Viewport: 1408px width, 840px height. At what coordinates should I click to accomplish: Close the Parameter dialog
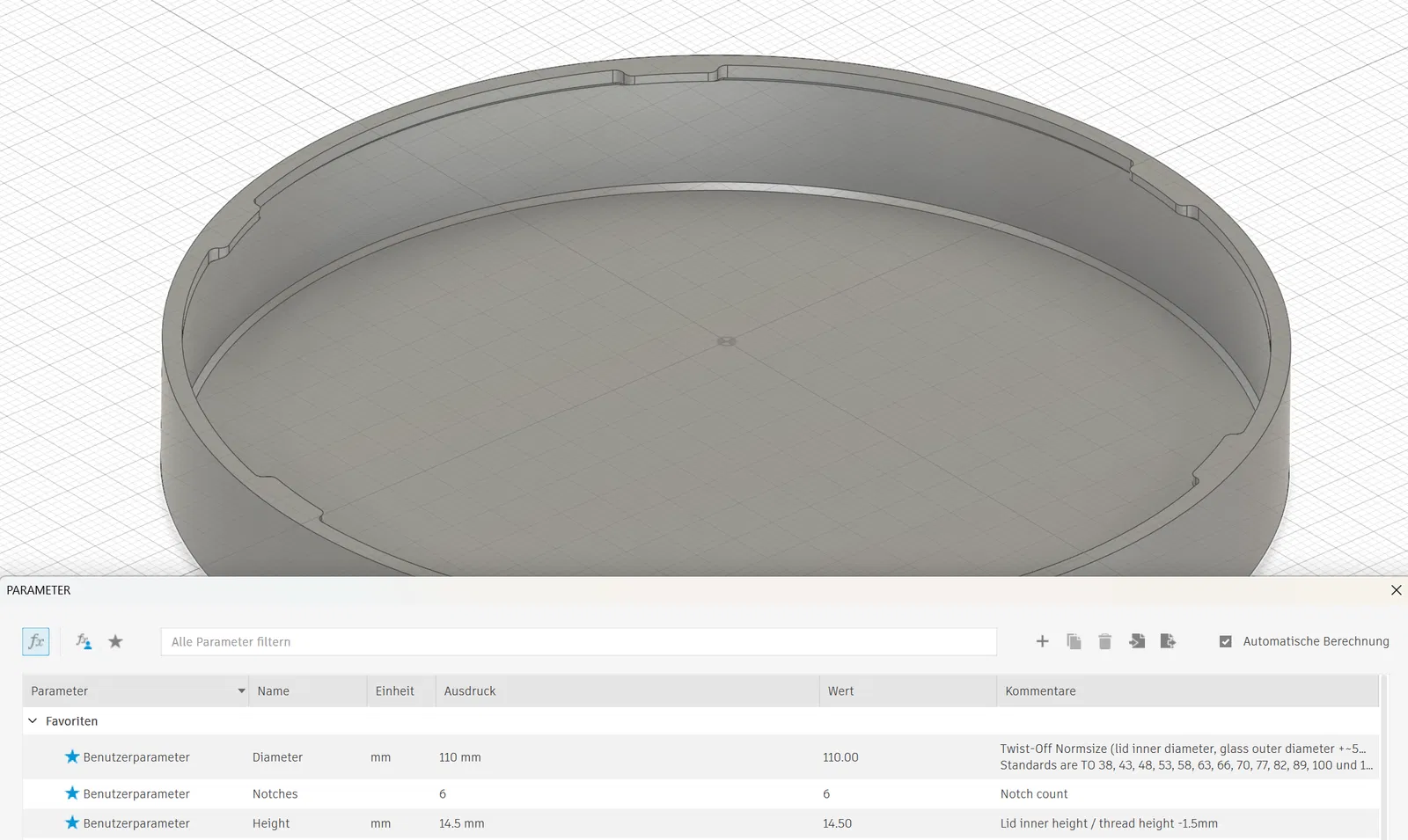[1396, 590]
